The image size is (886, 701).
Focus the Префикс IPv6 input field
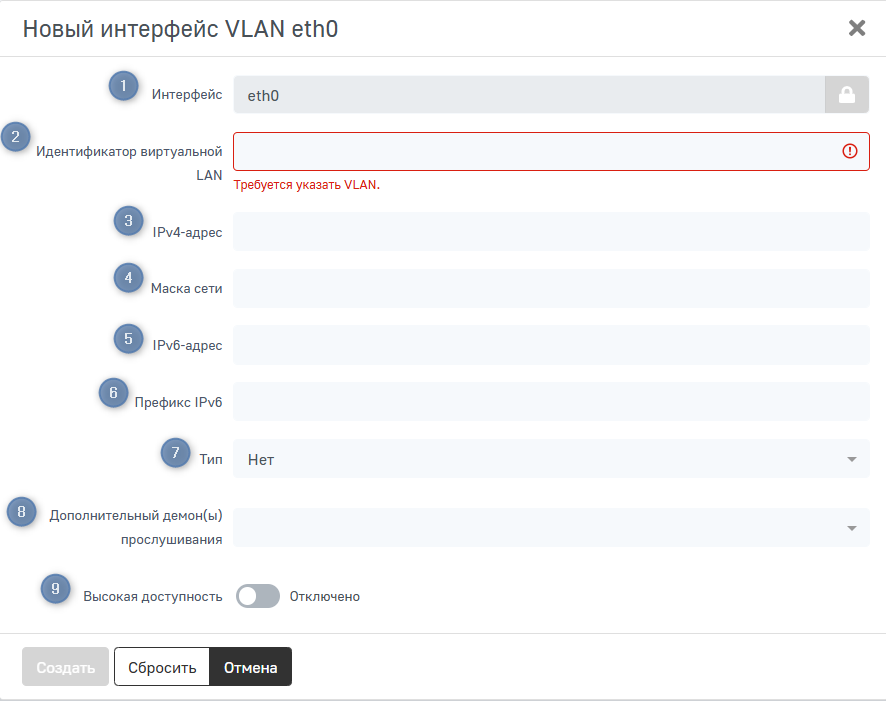(550, 402)
